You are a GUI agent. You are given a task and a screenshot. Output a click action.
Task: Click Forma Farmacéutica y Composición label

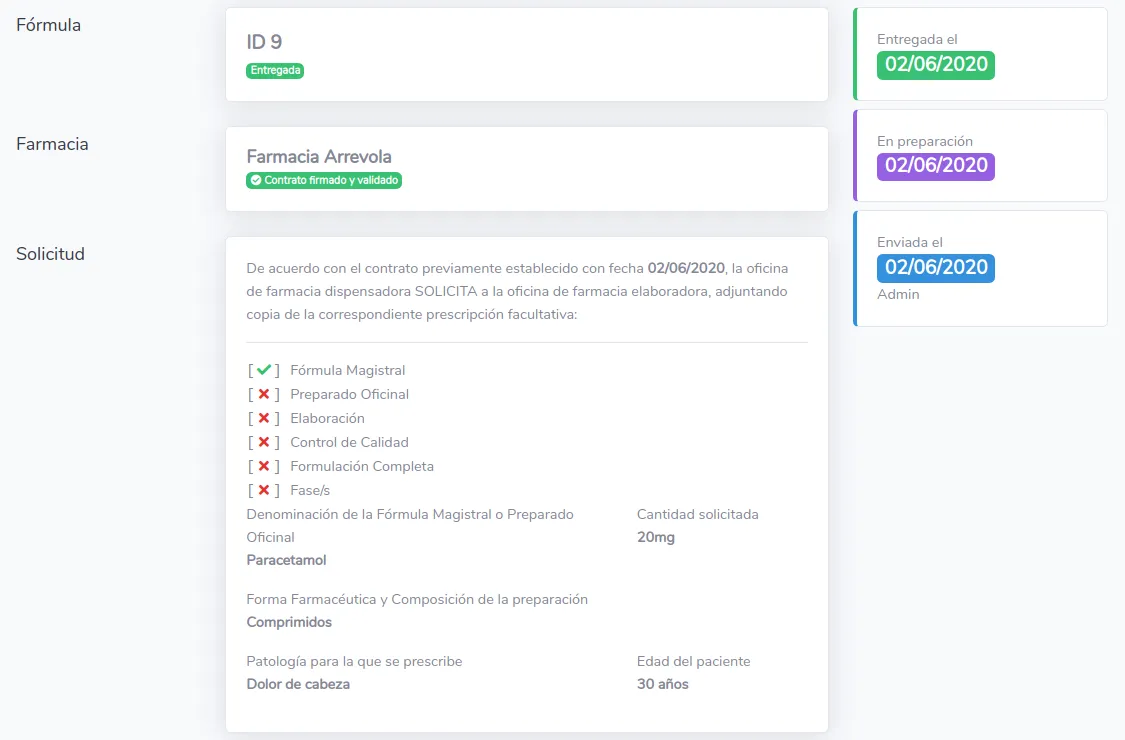point(417,599)
